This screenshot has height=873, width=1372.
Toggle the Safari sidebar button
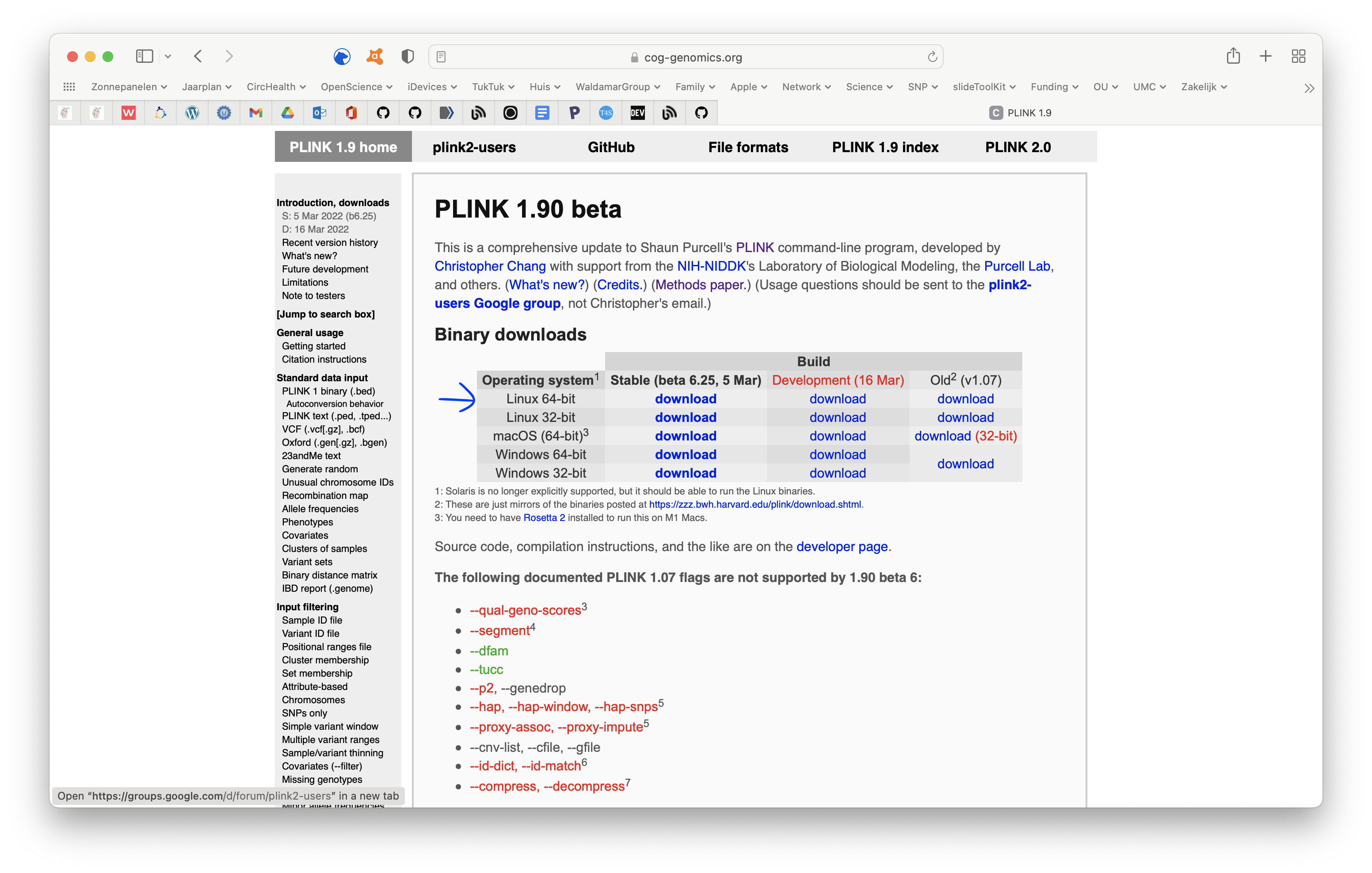click(x=144, y=56)
